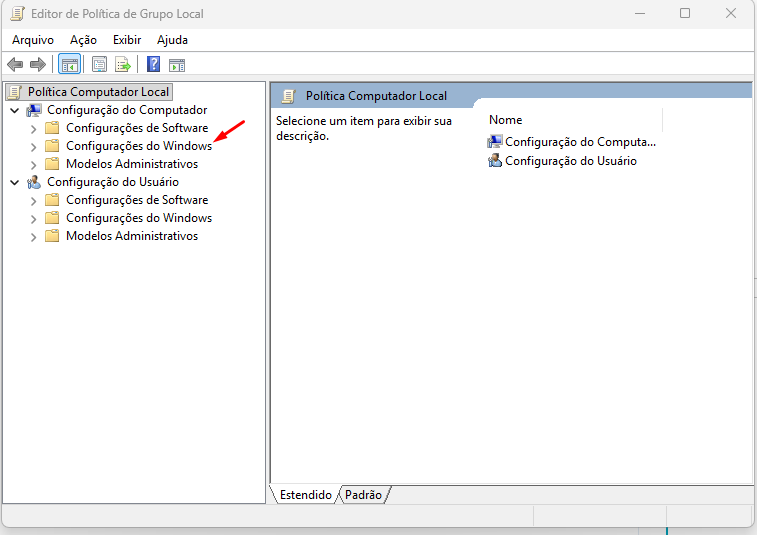Toggle the show/hide console tree icon
This screenshot has width=757, height=535.
[69, 65]
